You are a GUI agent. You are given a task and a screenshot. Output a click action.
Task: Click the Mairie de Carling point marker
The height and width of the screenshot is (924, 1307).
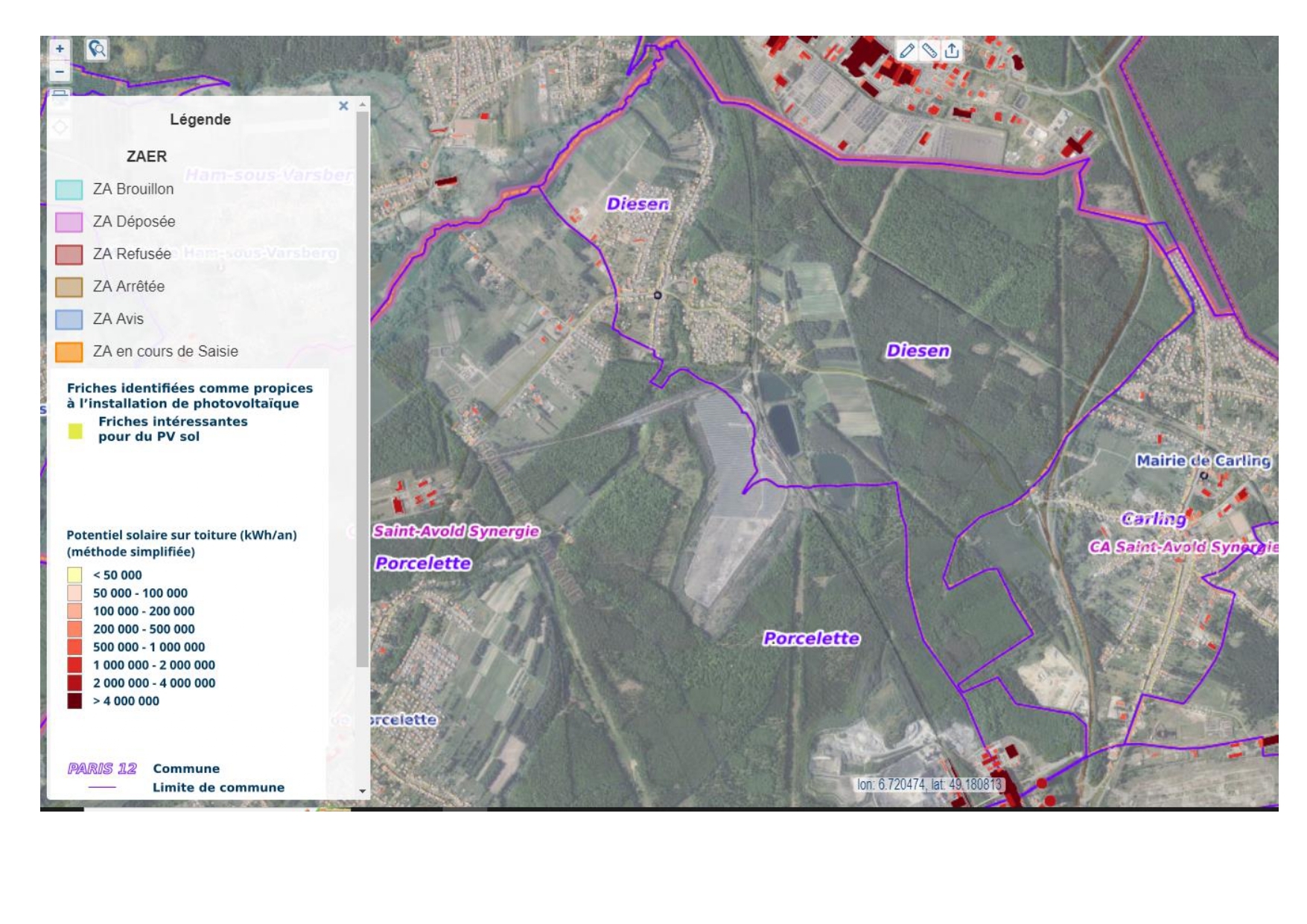pos(1204,476)
